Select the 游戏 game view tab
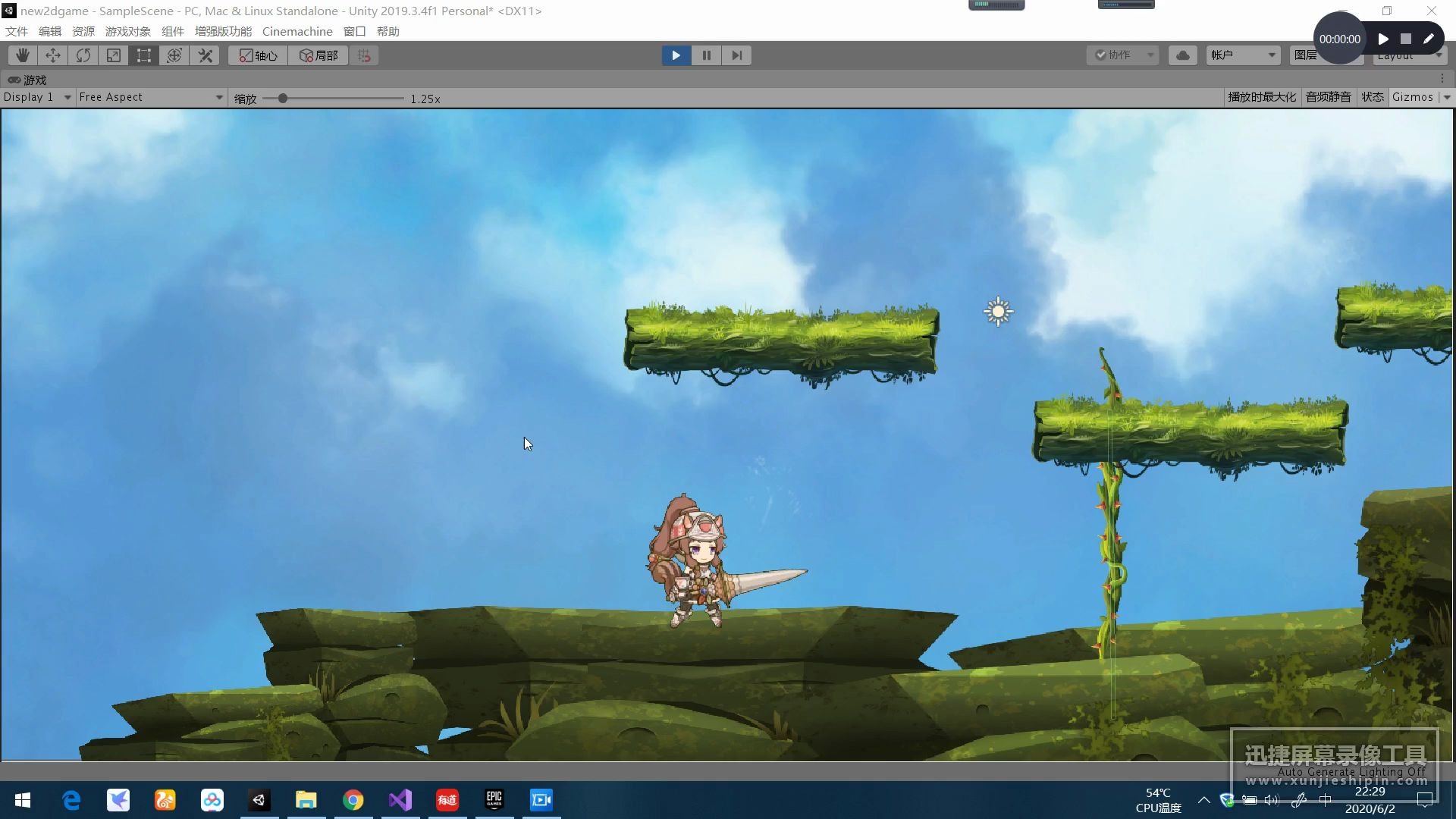The width and height of the screenshot is (1456, 819). 28,80
